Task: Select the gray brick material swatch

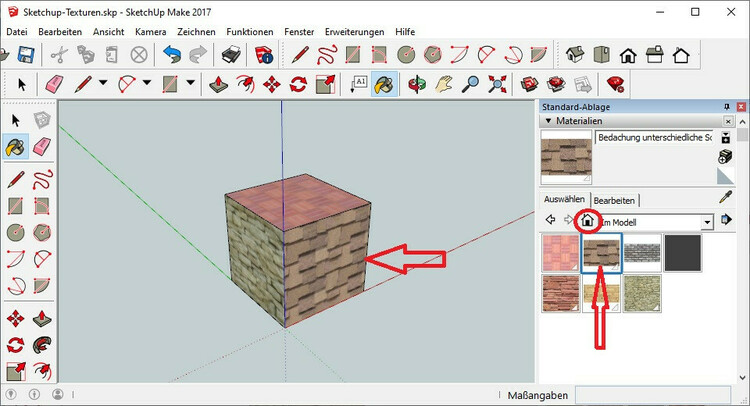Action: coord(642,253)
